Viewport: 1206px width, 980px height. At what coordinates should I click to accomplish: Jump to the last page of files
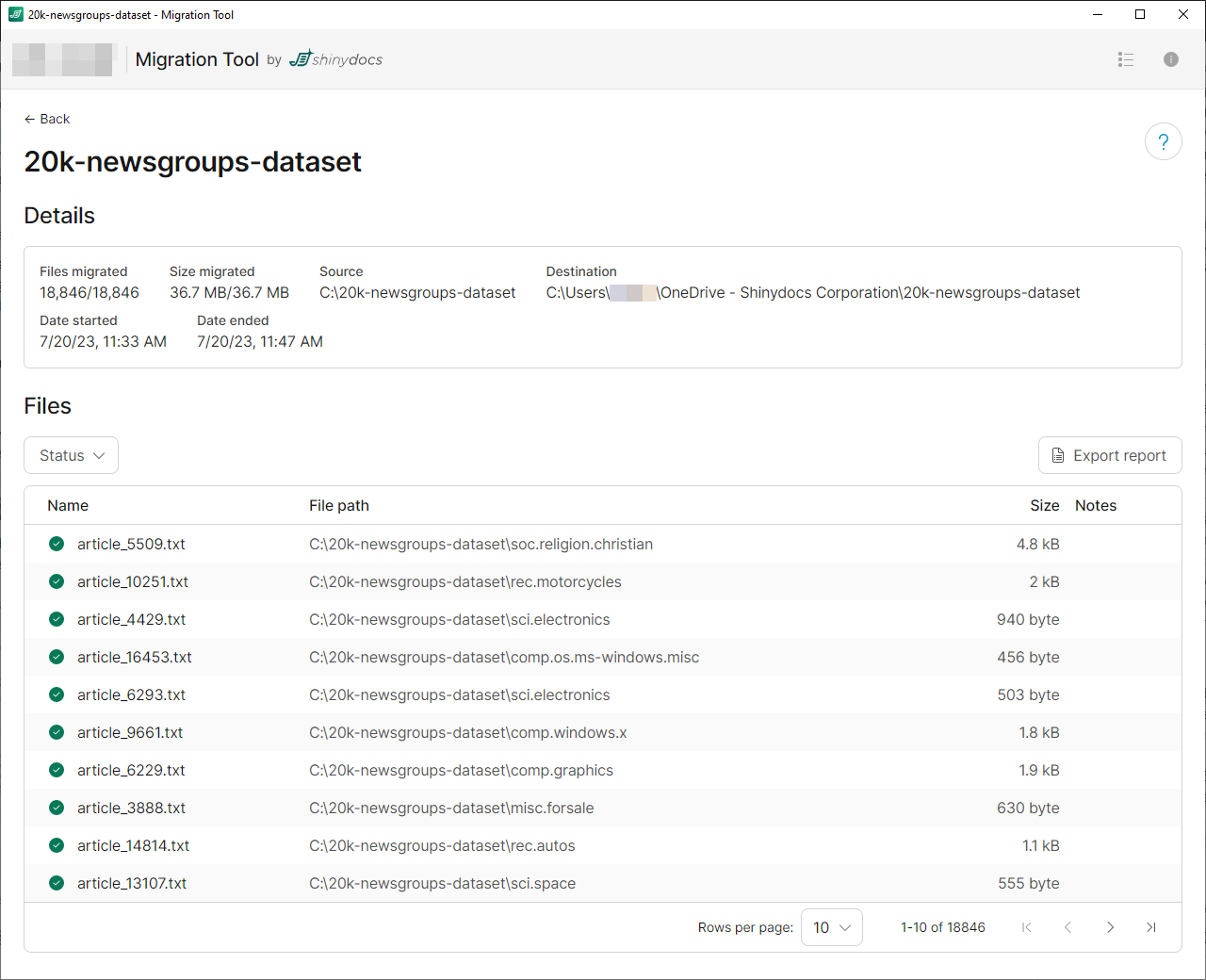click(x=1150, y=927)
